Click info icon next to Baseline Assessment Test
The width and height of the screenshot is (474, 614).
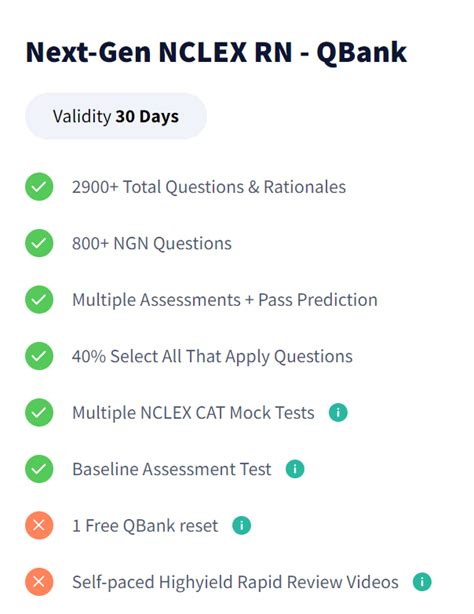pyautogui.click(x=295, y=469)
